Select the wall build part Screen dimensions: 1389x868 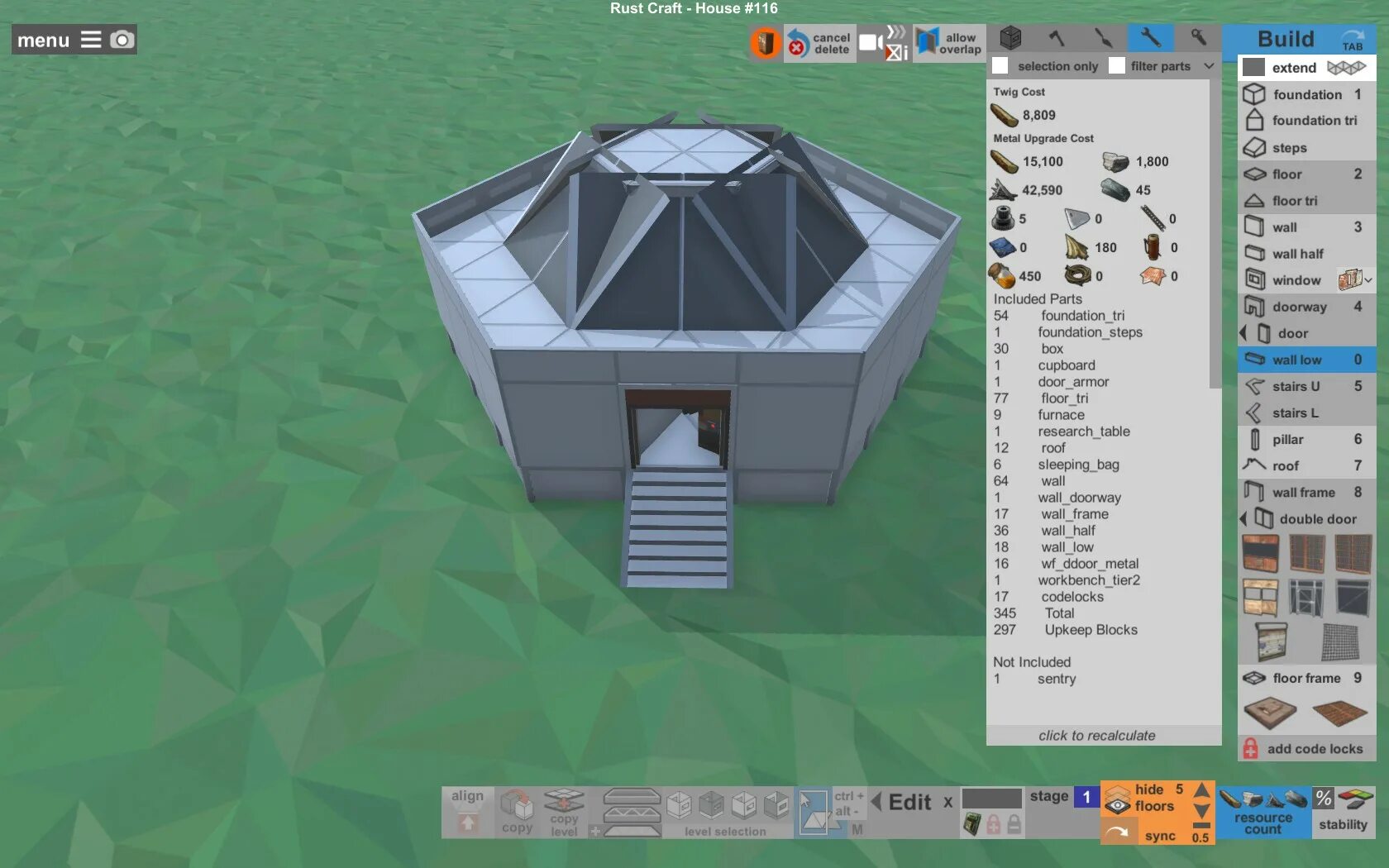(x=1307, y=227)
